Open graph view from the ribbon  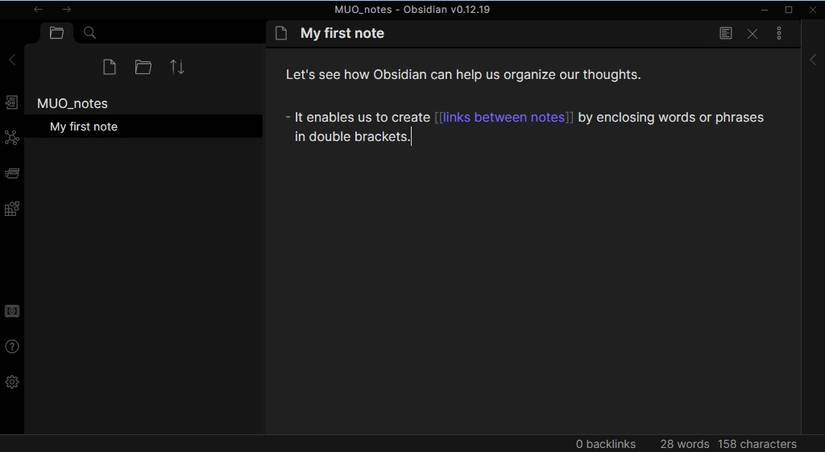(x=12, y=137)
